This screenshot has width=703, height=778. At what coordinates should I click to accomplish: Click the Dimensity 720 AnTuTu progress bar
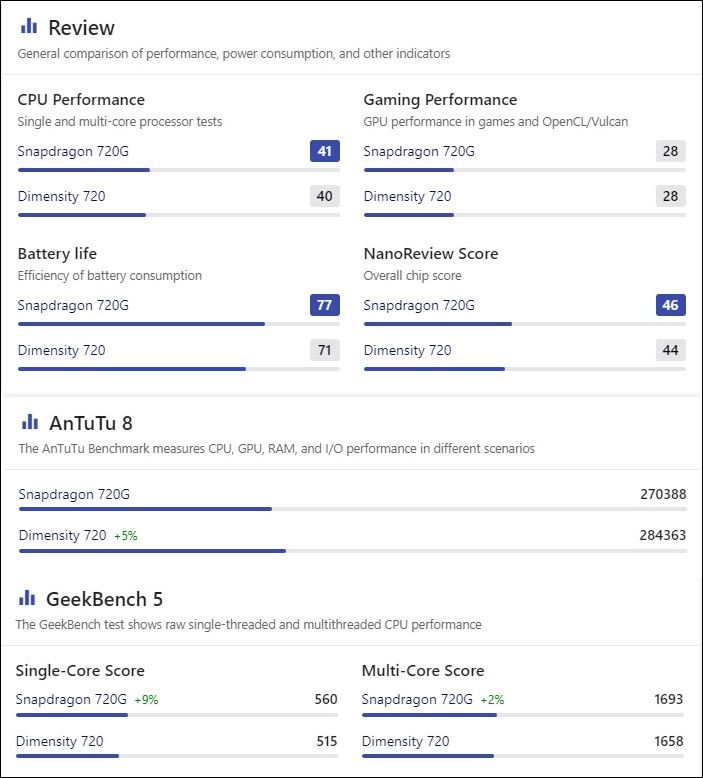click(353, 551)
